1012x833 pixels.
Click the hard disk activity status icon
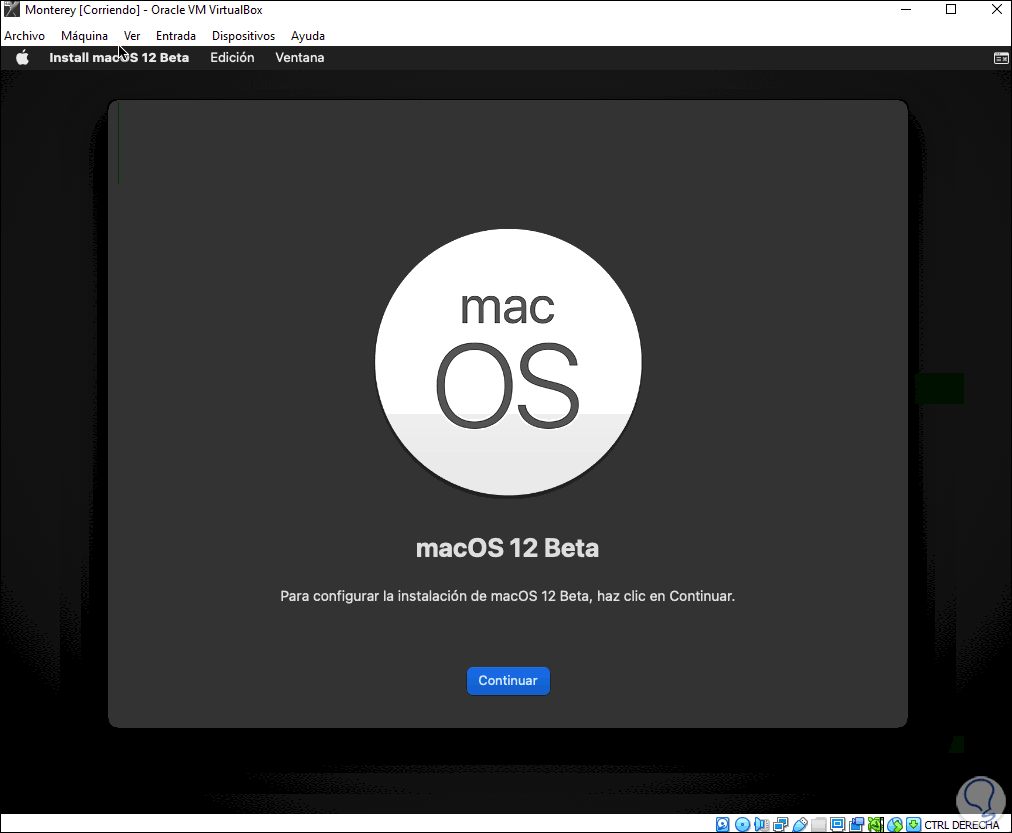point(723,825)
